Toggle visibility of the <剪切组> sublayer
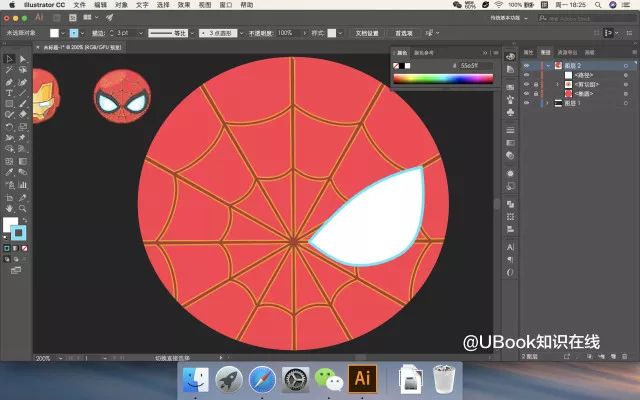Screen dimensions: 640x400 tap(527, 84)
